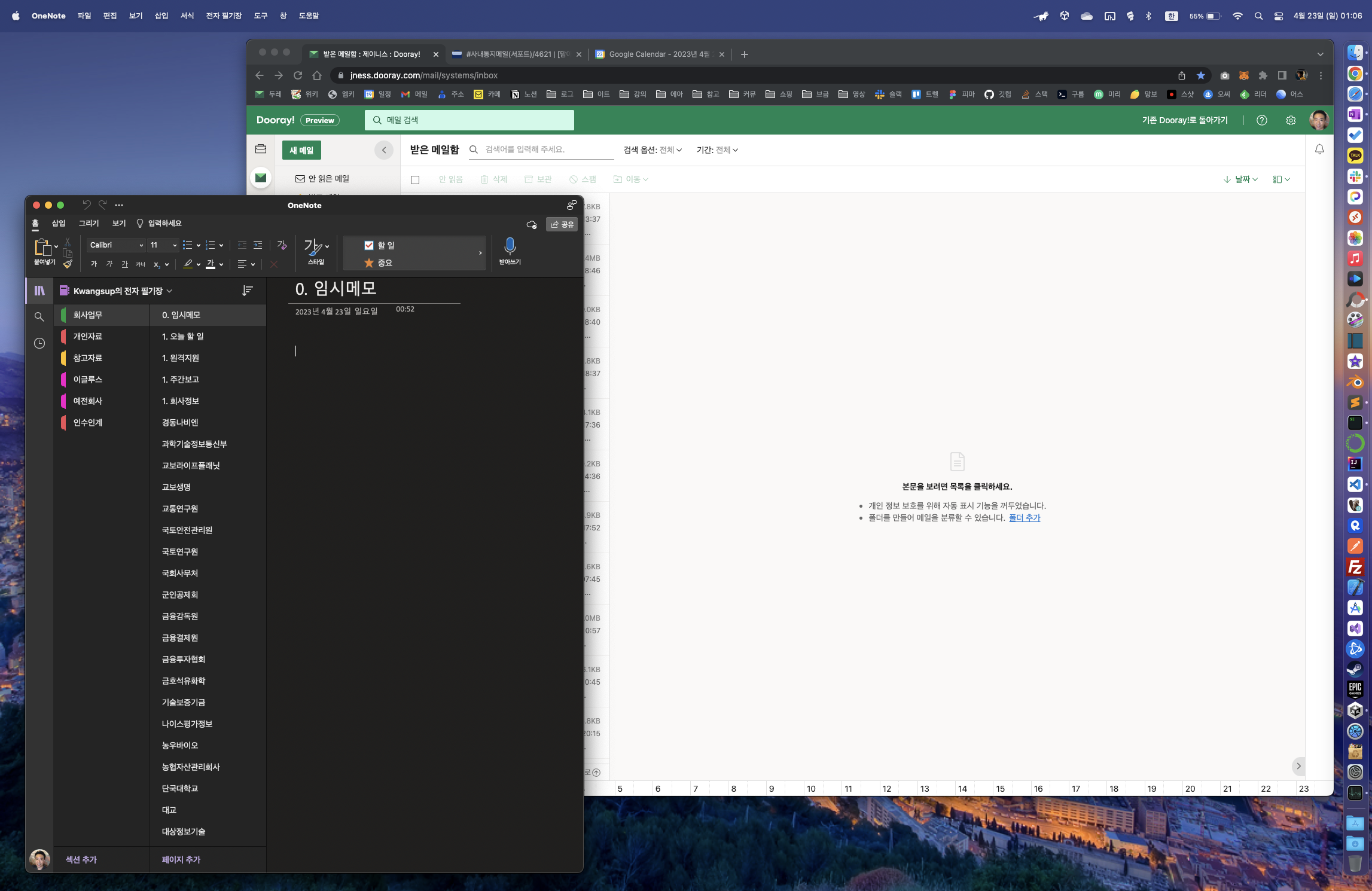Apply the 할 일 to-do tag

[x=379, y=245]
